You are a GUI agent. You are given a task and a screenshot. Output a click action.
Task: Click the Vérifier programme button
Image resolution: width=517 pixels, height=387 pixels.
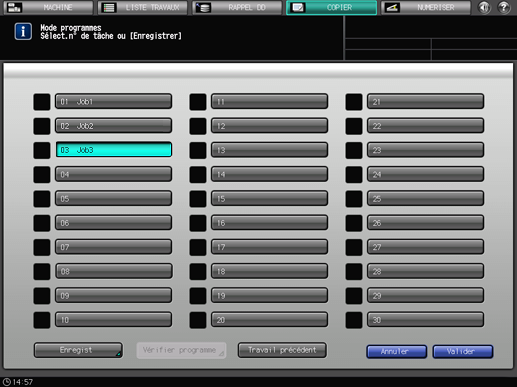point(181,350)
